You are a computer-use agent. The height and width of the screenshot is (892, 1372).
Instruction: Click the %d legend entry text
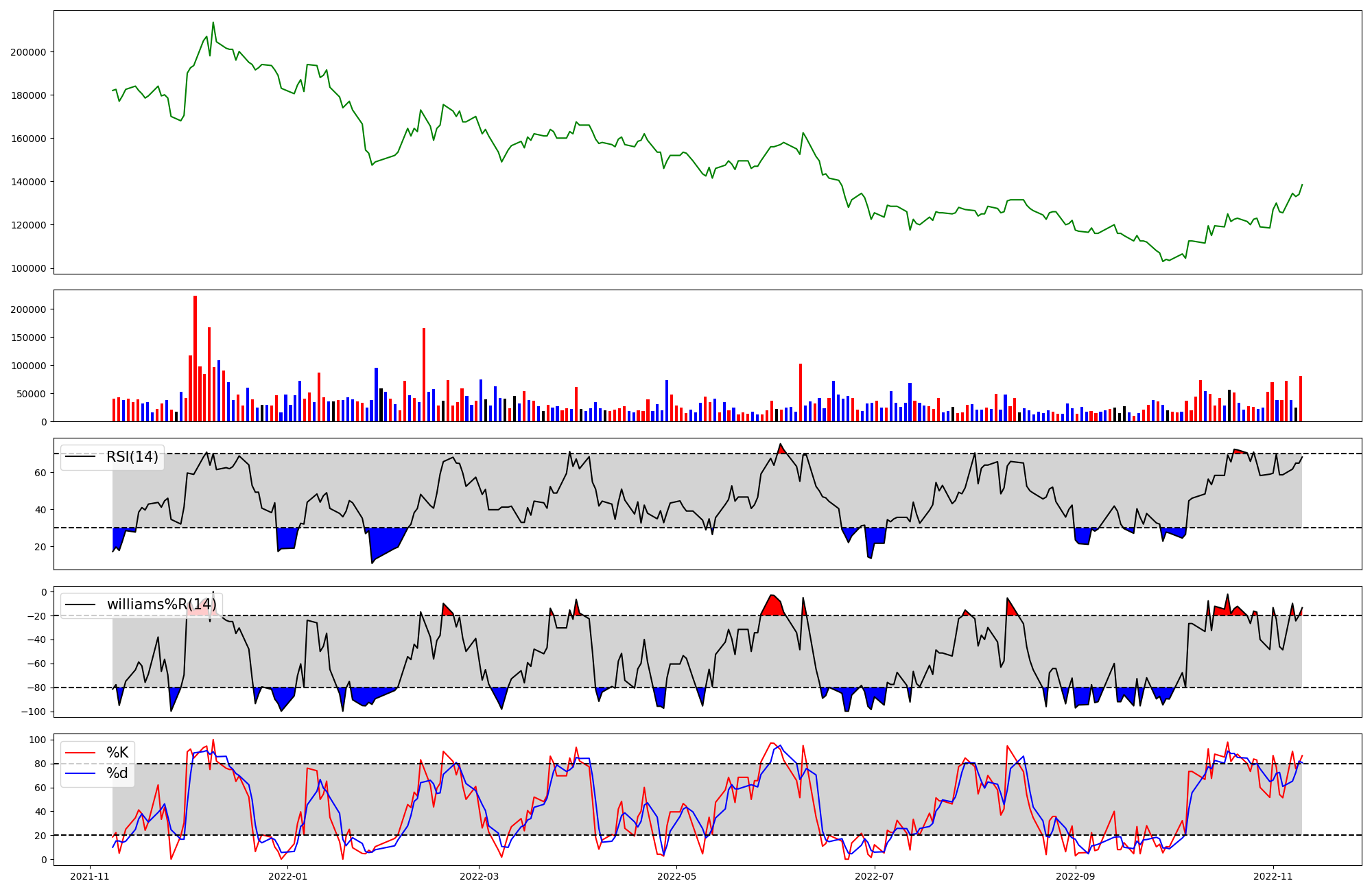(117, 773)
